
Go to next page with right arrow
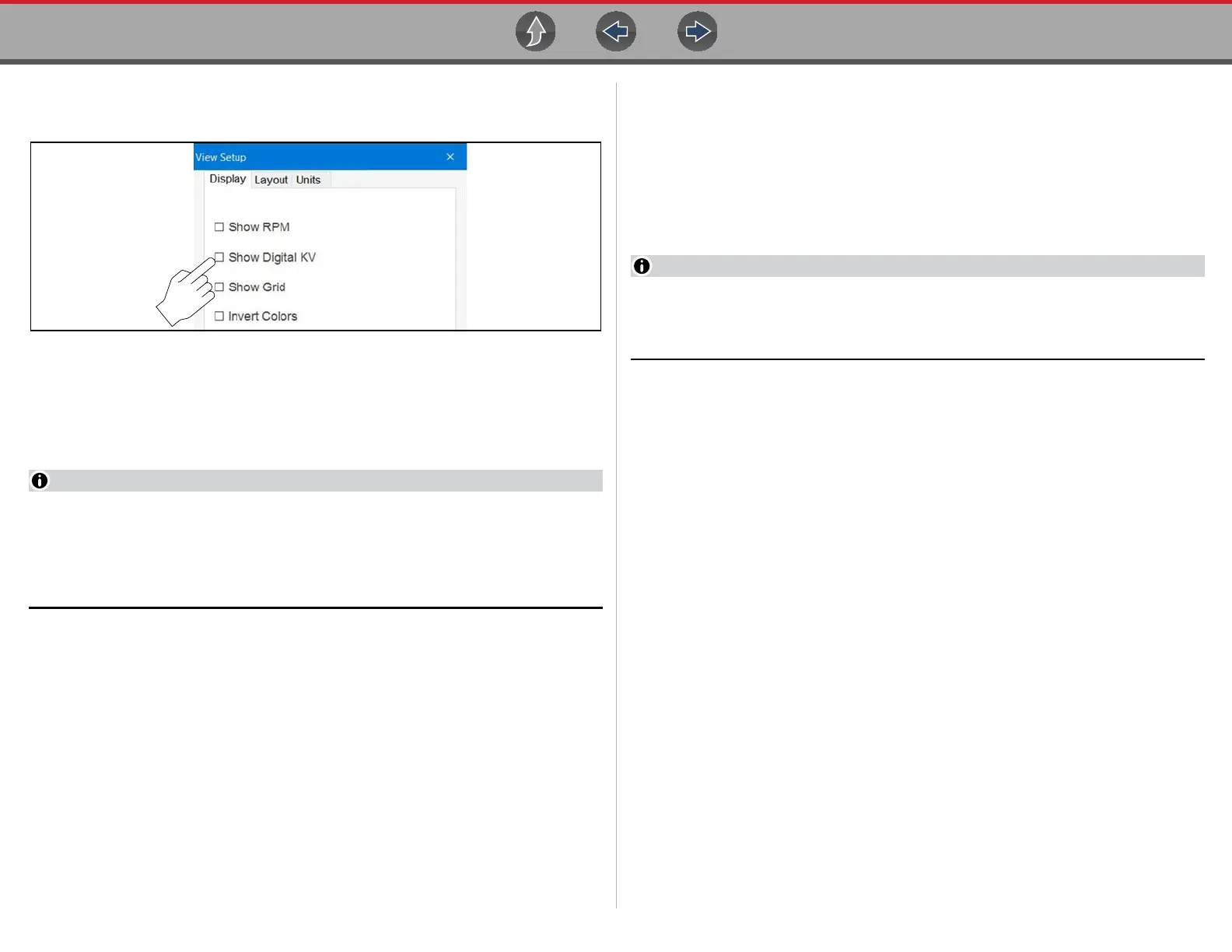pyautogui.click(x=698, y=32)
